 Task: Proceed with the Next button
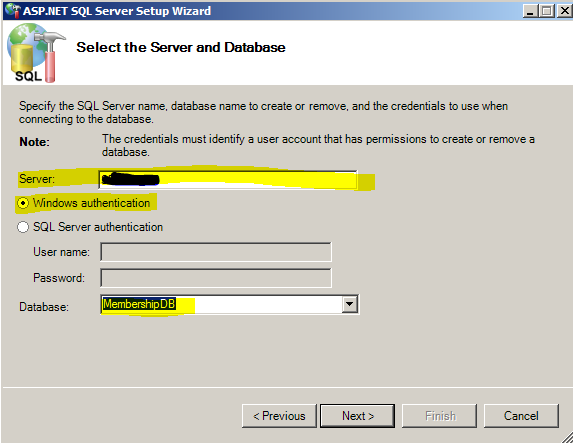pyautogui.click(x=358, y=416)
